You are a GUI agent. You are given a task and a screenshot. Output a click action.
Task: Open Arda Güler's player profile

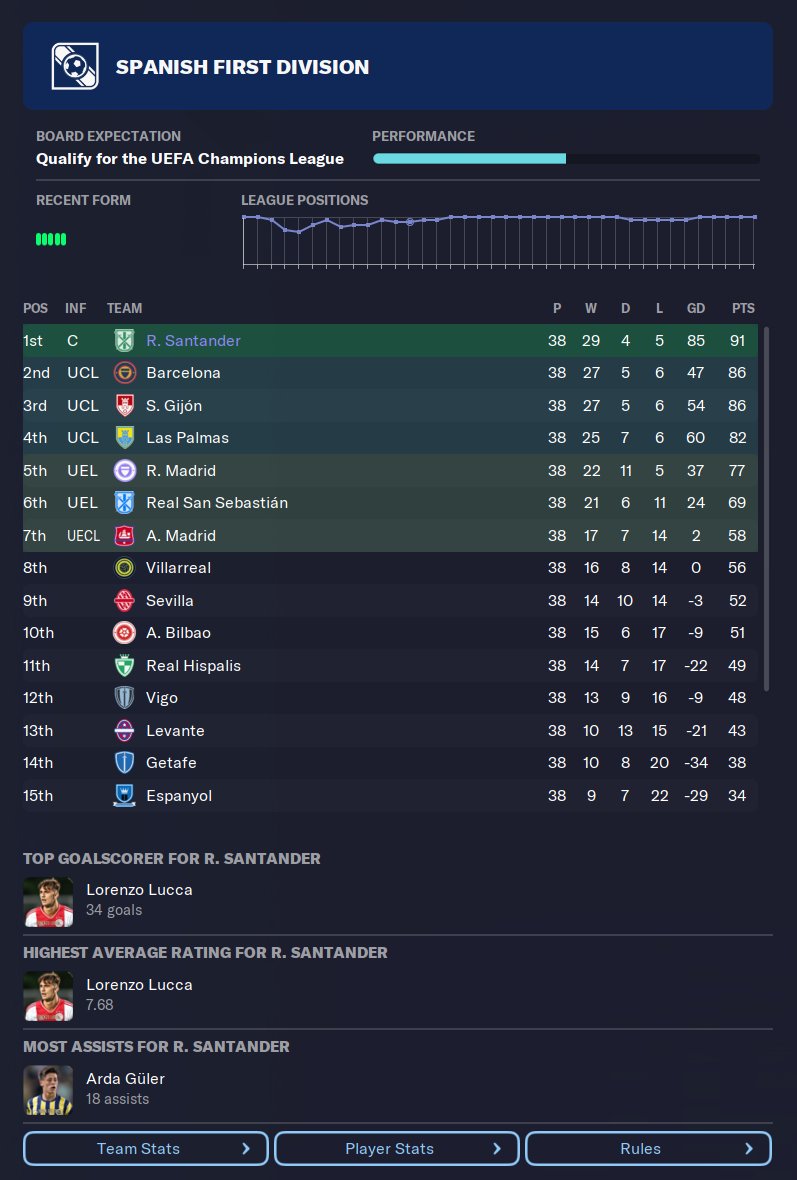point(125,1079)
